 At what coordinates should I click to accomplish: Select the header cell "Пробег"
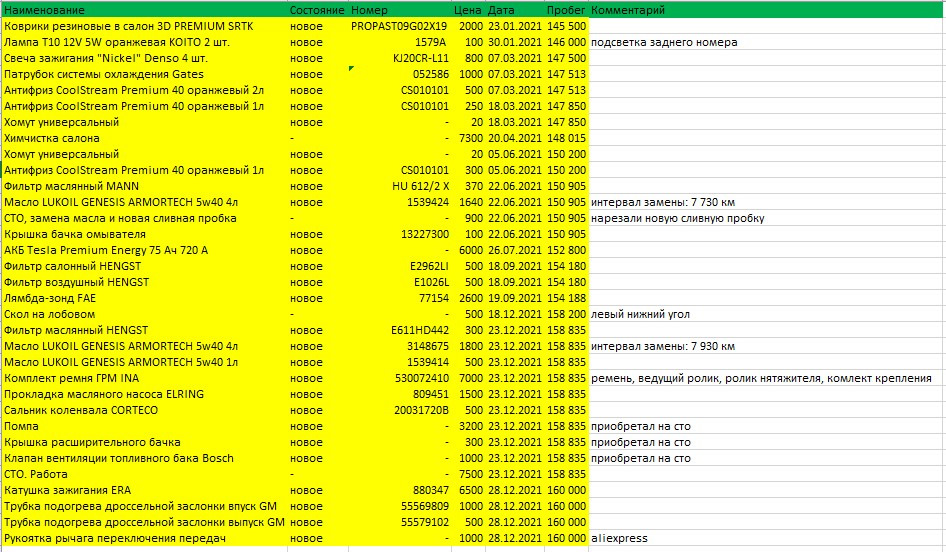coord(566,10)
